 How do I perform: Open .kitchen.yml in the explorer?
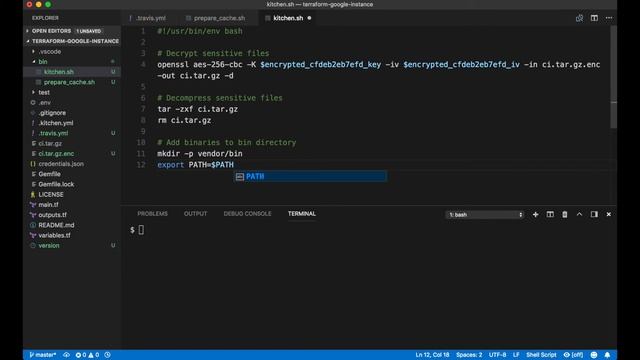pos(56,123)
